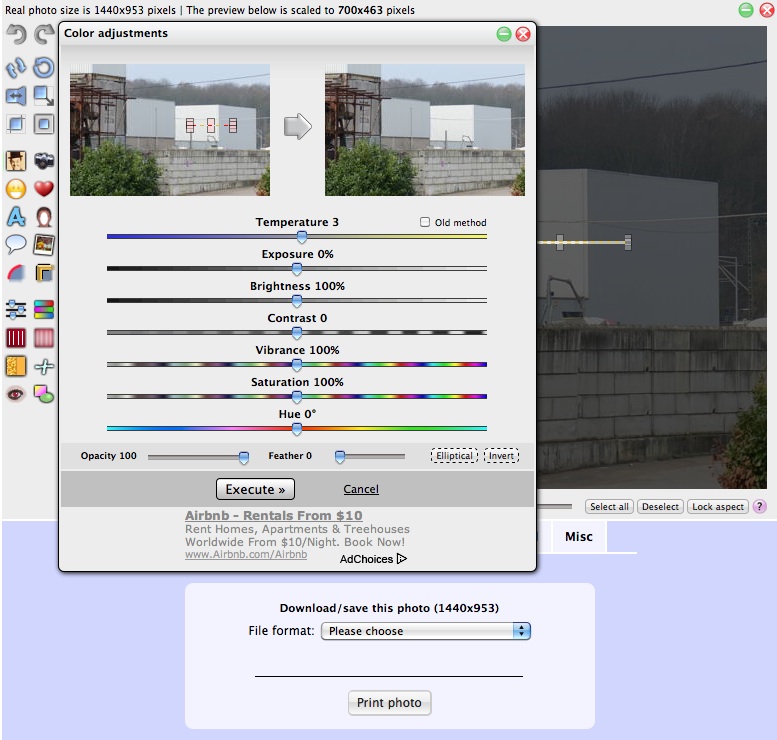777x740 pixels.
Task: Click the Contrast slider handle
Action: pos(297,333)
